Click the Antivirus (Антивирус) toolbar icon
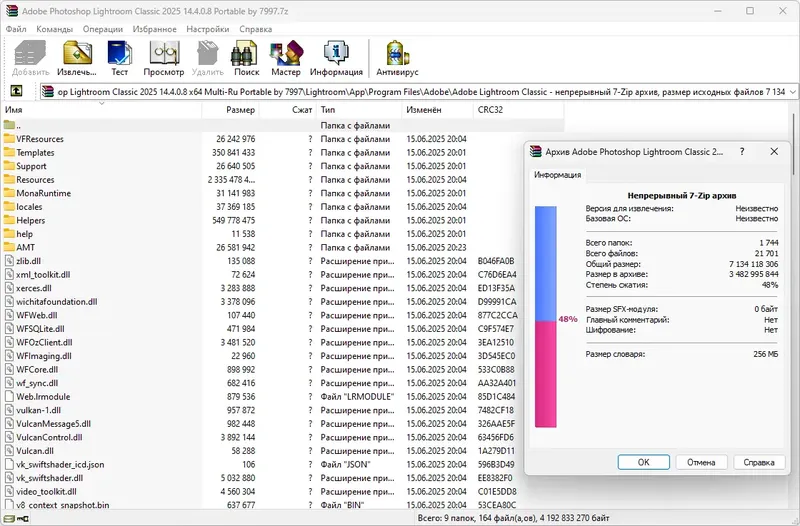 pos(397,53)
